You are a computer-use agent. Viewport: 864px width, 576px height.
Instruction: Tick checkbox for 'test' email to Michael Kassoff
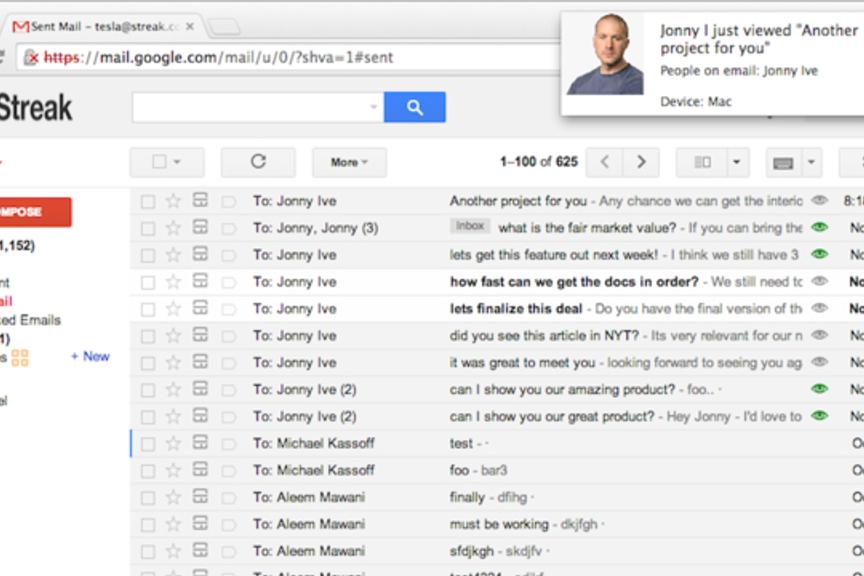(148, 444)
